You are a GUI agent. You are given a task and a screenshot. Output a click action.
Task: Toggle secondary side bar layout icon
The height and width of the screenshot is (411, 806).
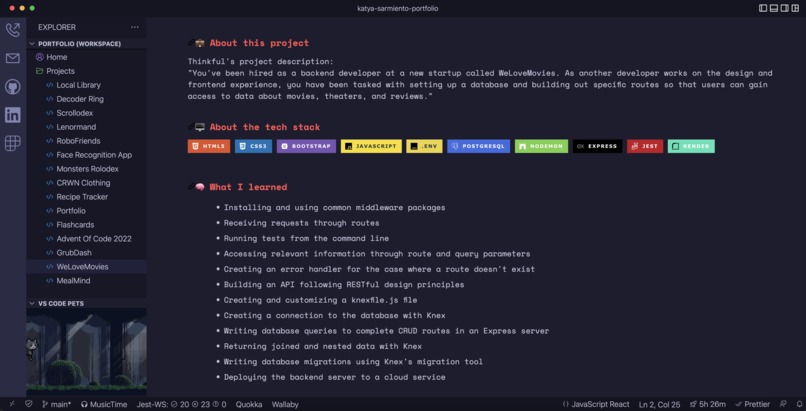coord(784,8)
